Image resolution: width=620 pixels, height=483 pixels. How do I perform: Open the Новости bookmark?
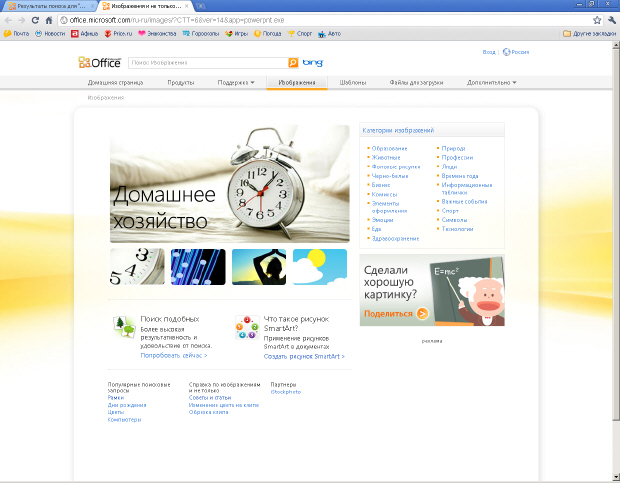[50, 34]
